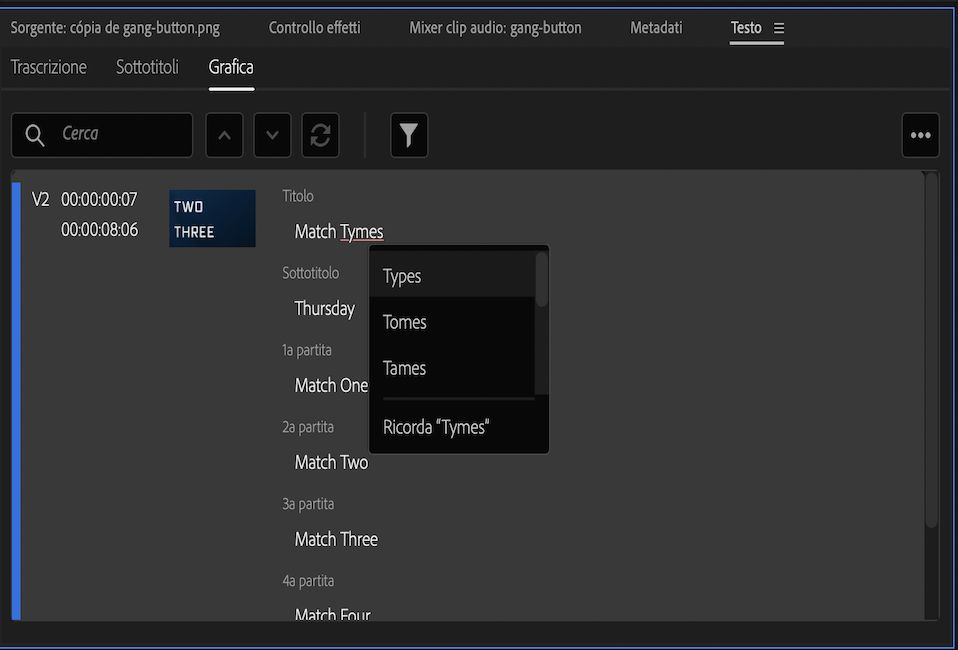Click the Sottotitolo field label
Screen dimensions: 958x650
pyautogui.click(x=310, y=273)
